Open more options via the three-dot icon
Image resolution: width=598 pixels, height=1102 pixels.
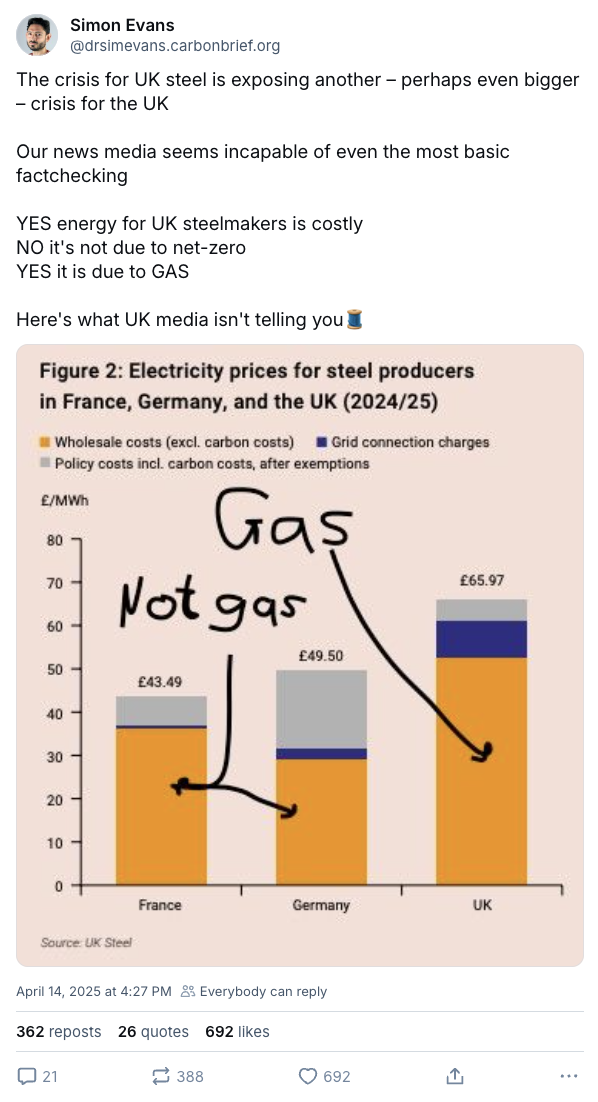tap(569, 1076)
